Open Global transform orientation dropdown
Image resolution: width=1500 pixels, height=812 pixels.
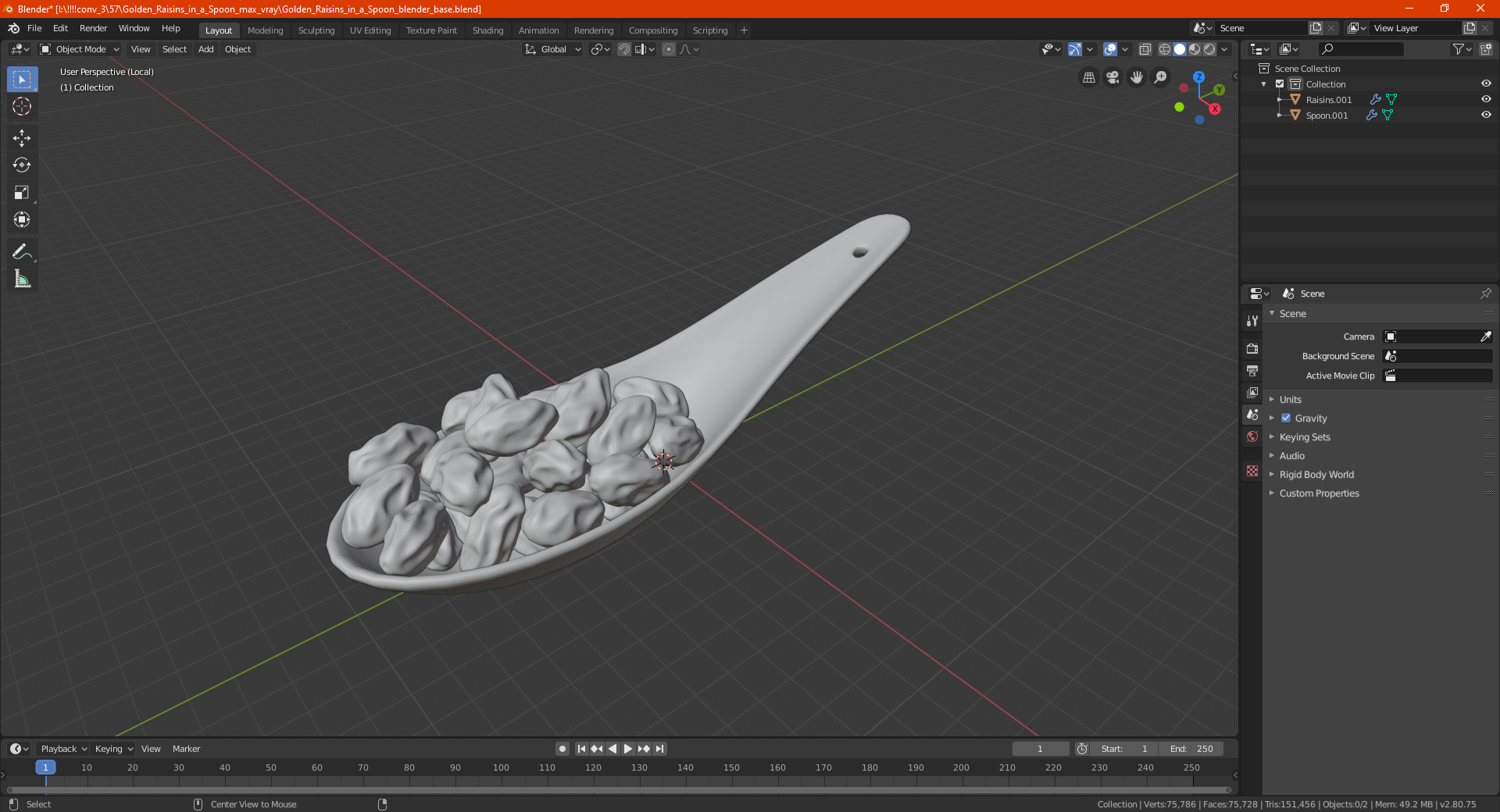pos(553,49)
